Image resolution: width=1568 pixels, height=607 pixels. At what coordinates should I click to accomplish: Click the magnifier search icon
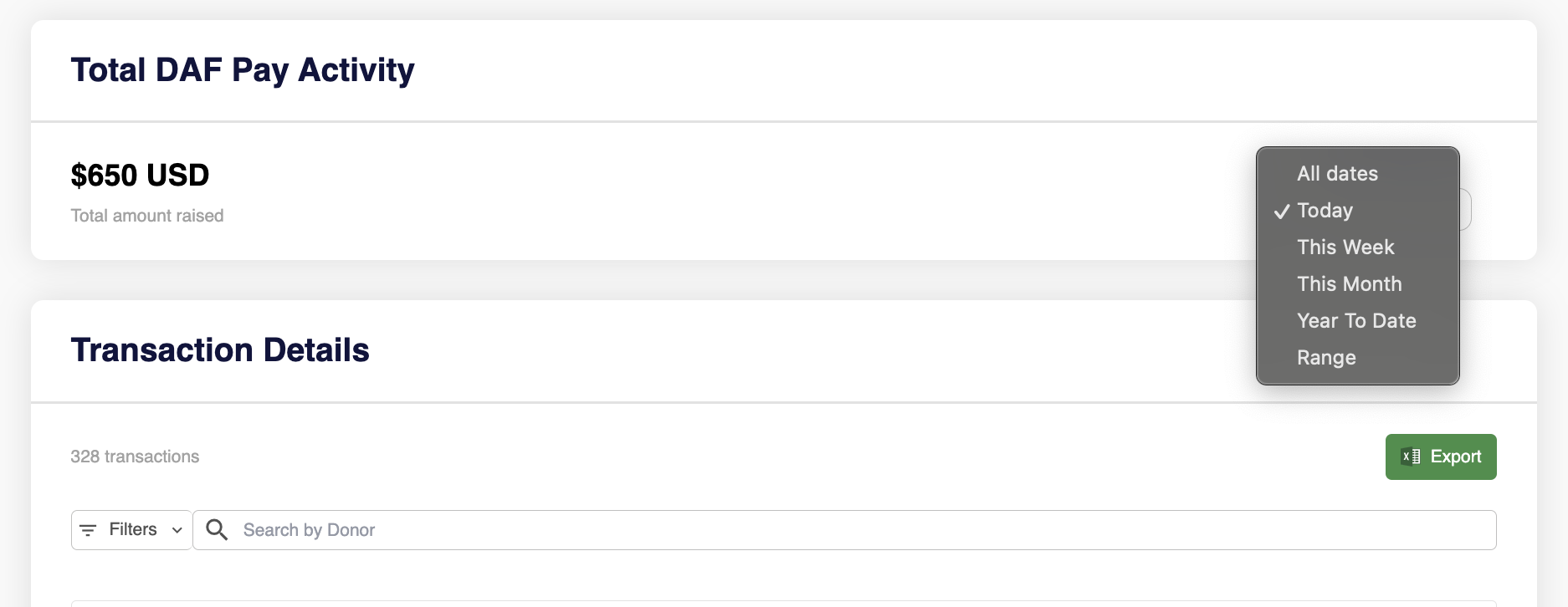point(217,530)
